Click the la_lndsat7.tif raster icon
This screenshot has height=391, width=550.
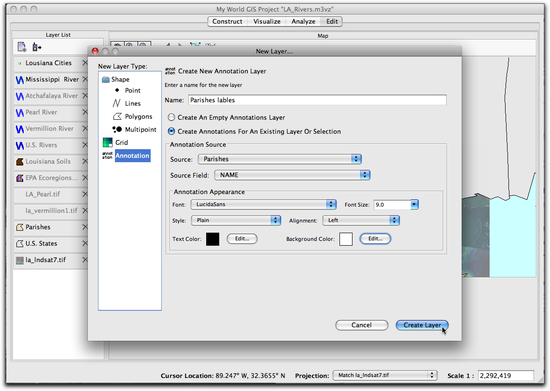[x=20, y=260]
